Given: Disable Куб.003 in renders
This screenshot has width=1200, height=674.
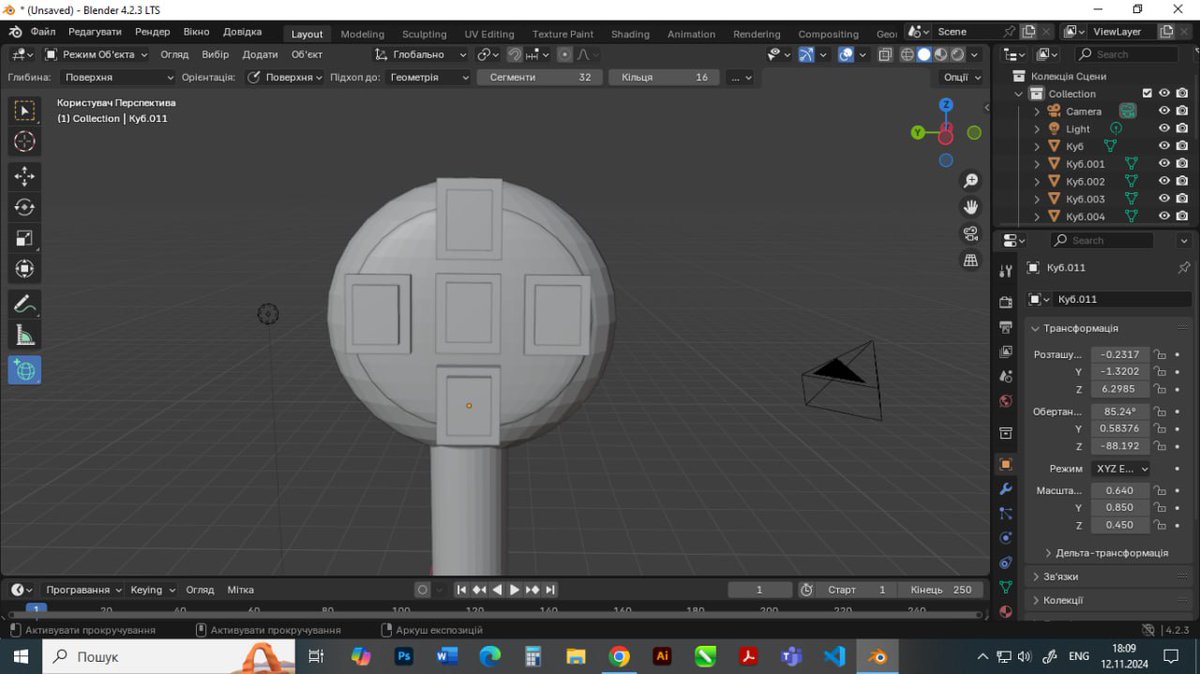Looking at the screenshot, I should (1182, 199).
